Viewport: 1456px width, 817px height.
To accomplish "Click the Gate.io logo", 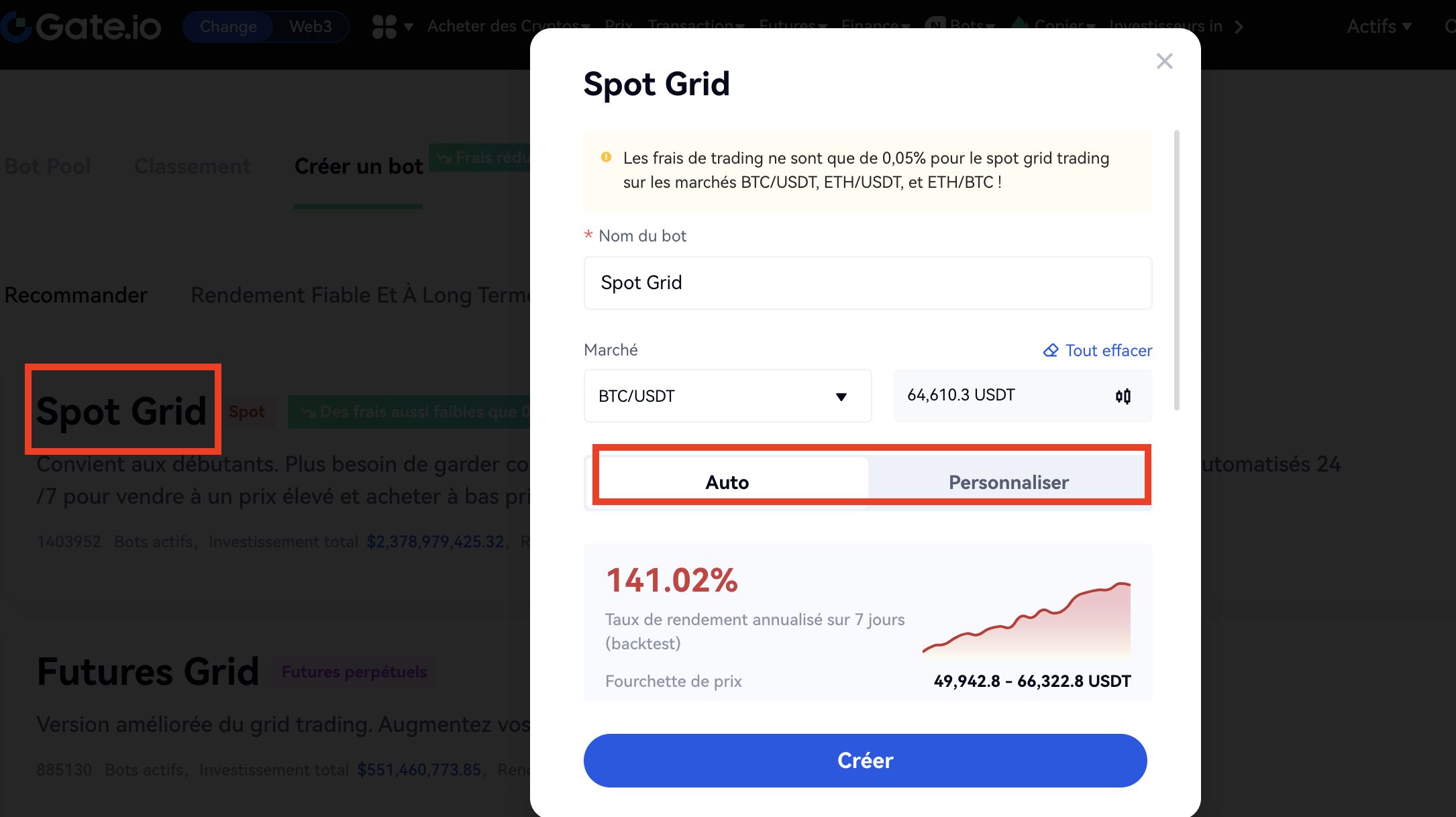I will pyautogui.click(x=82, y=27).
